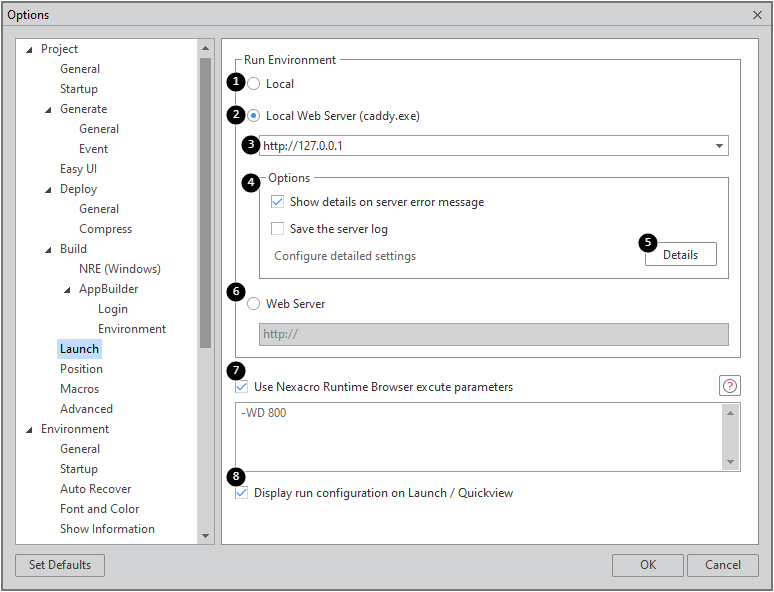Close the Options dialog window

pyautogui.click(x=757, y=15)
